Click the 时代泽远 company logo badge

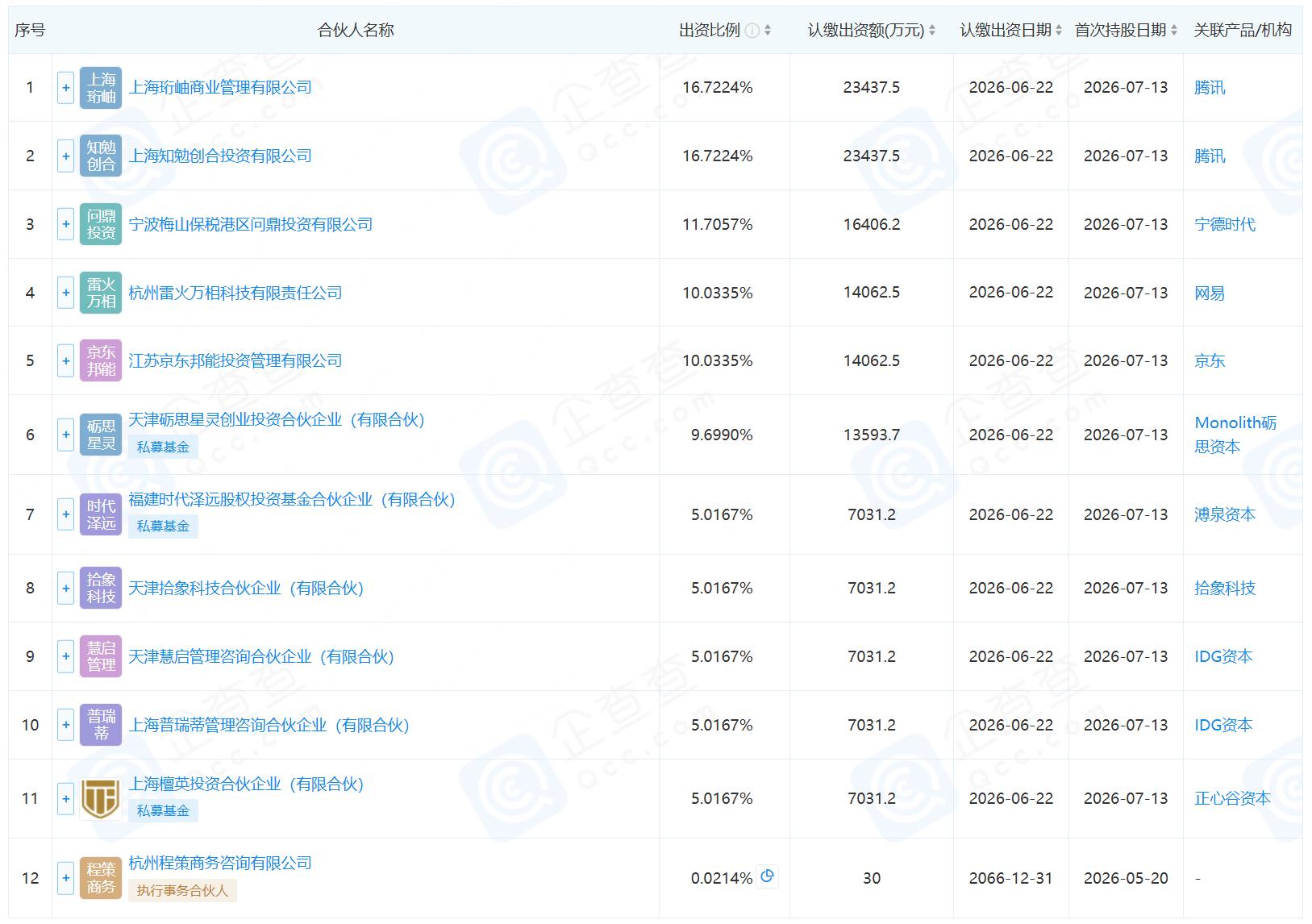point(101,514)
